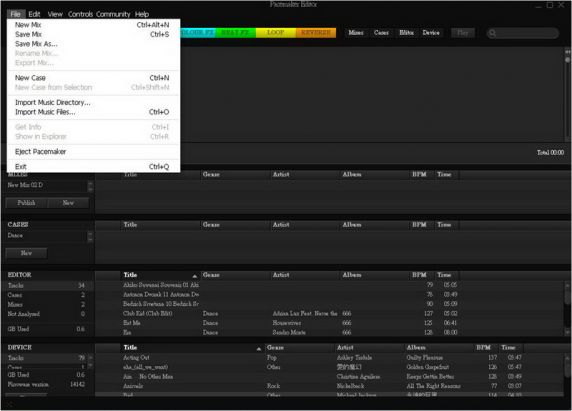Viewport: 572px width, 411px height.
Task: Click the Cases list stepper arrows
Action: 90,236
